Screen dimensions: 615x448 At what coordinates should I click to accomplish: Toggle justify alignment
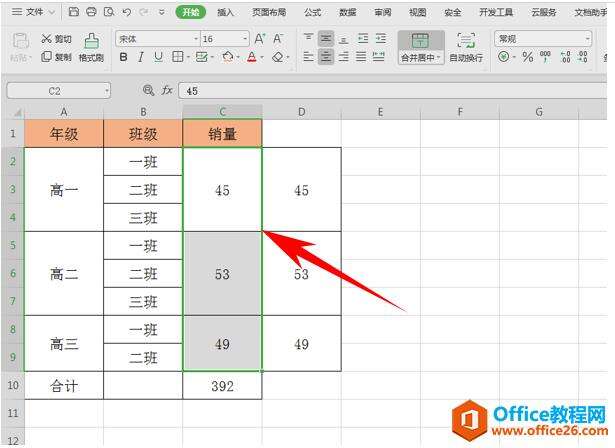(361, 57)
